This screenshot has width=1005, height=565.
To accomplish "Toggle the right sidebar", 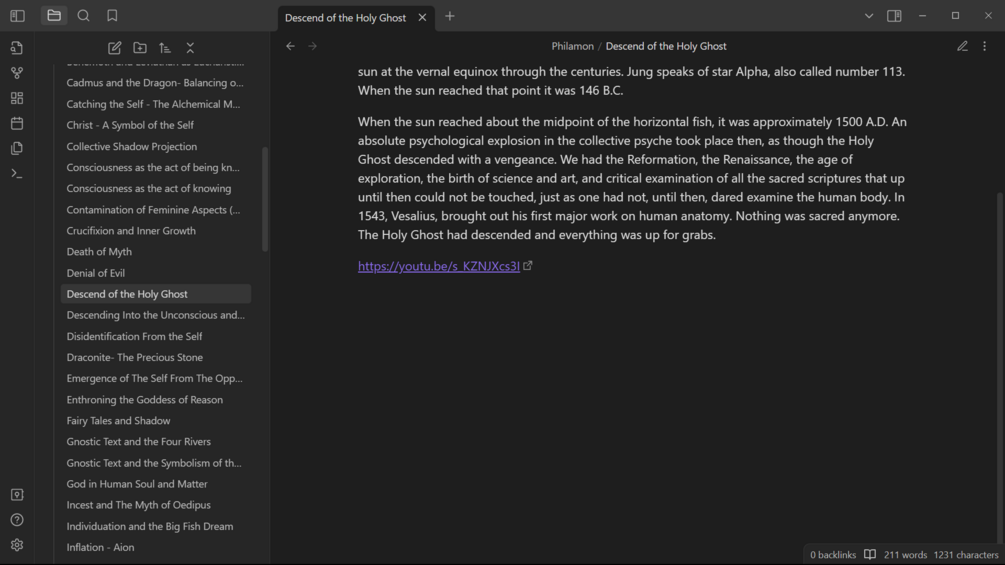I will tap(894, 16).
